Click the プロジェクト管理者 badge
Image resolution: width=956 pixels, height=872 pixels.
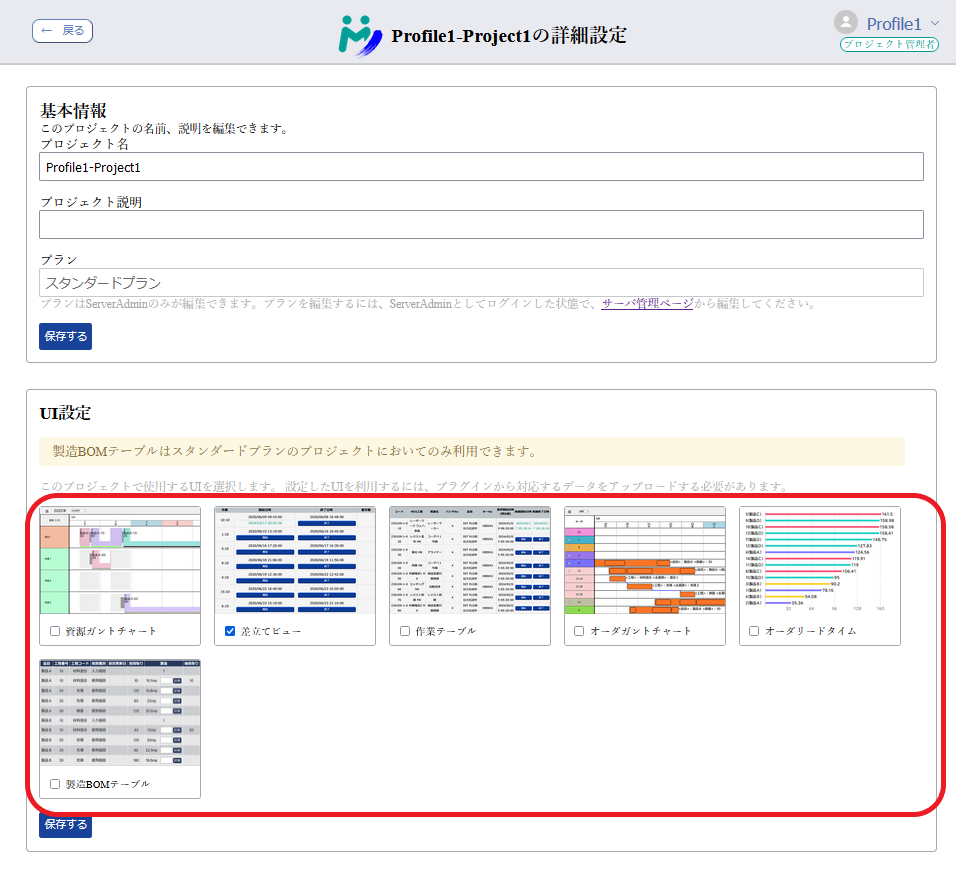(x=888, y=45)
